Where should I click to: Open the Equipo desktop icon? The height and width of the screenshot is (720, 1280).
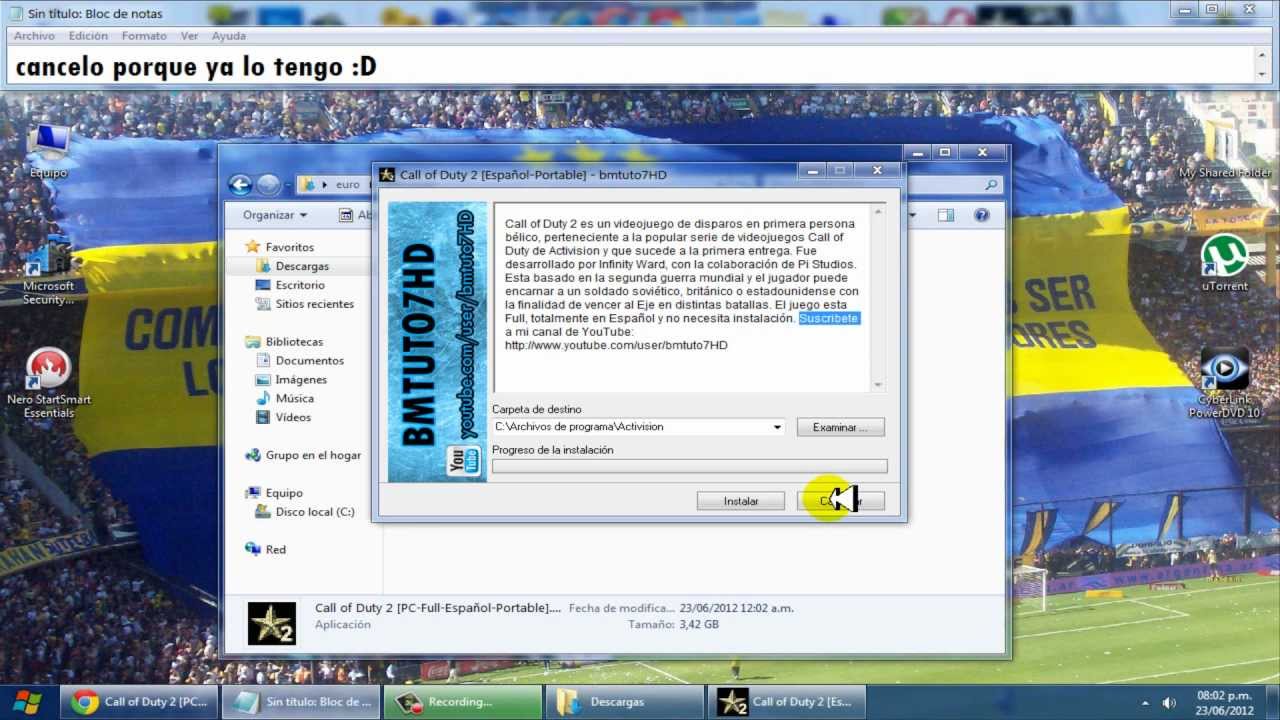click(x=48, y=151)
